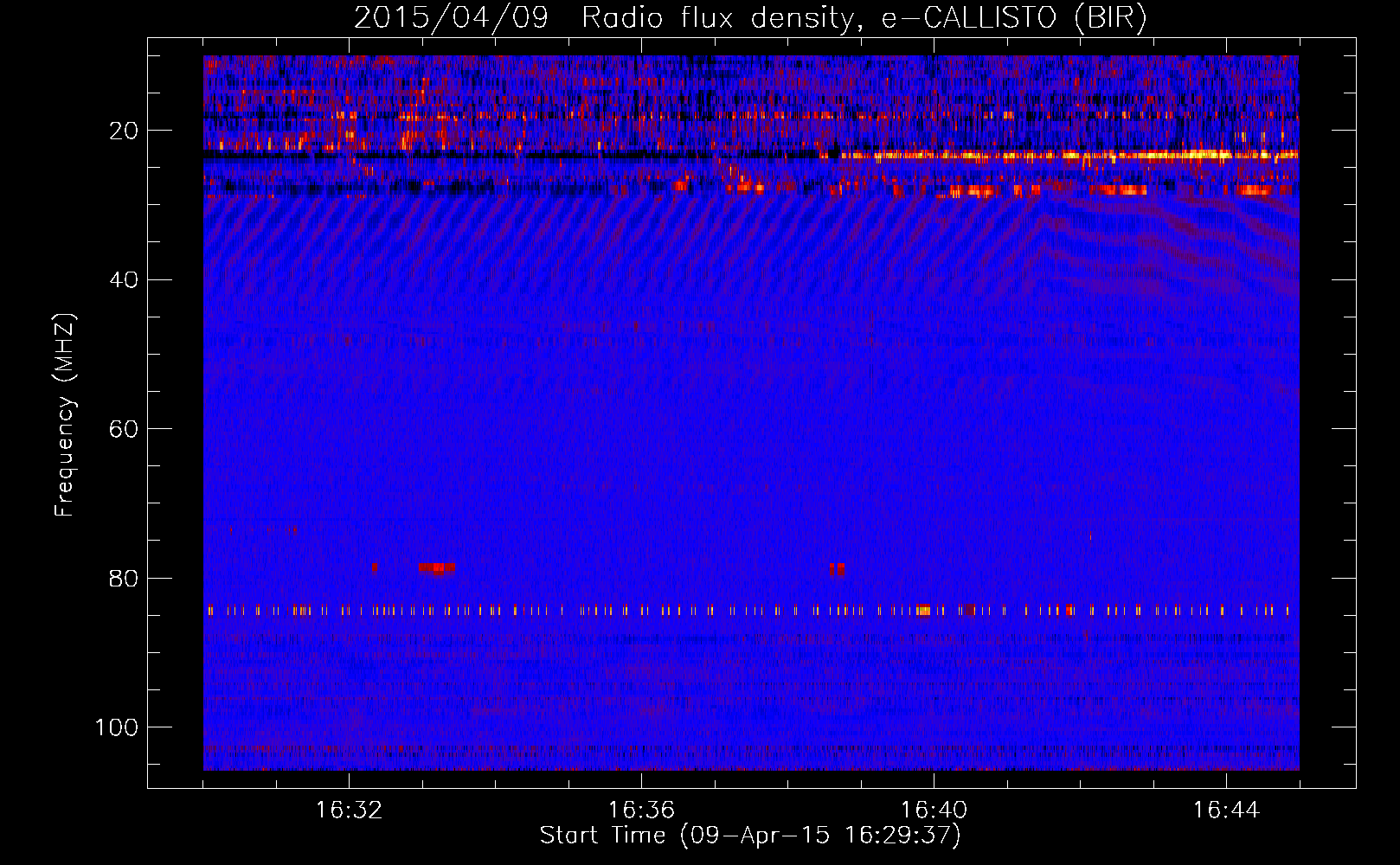Click the '16:44' time tick label
This screenshot has width=1400, height=865.
[x=1226, y=811]
